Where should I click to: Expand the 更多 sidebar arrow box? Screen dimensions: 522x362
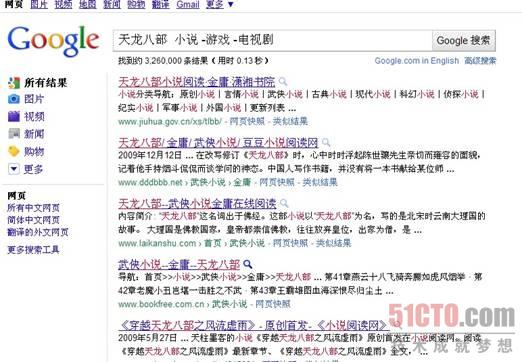tap(14, 169)
